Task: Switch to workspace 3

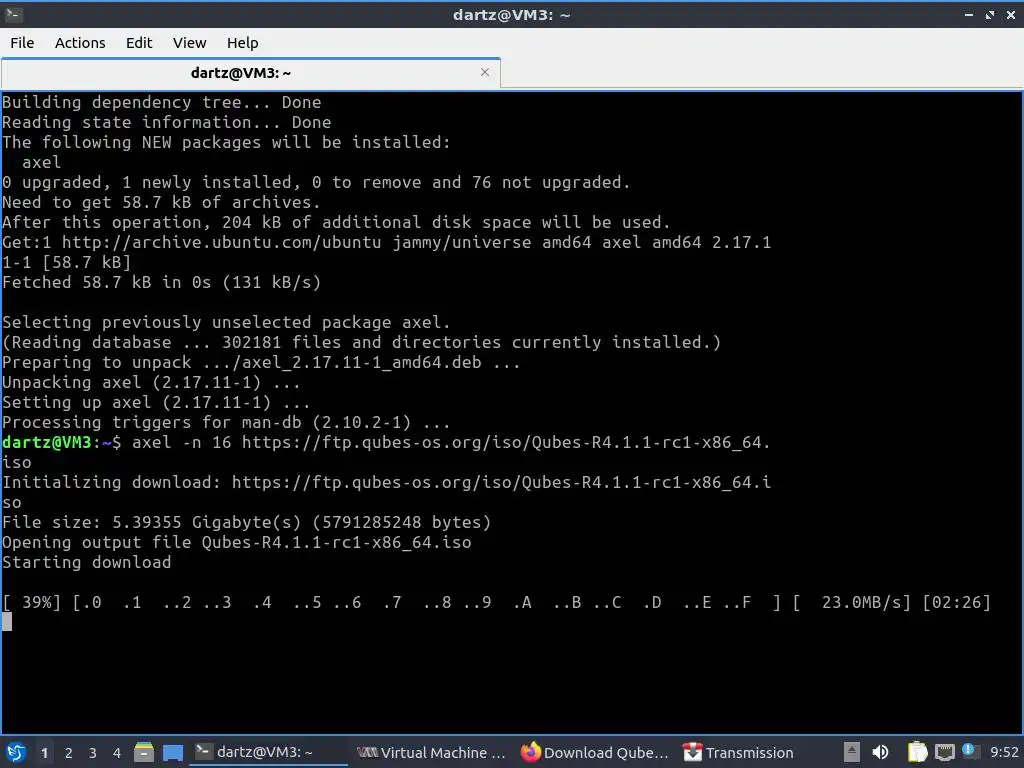Action: coord(93,753)
